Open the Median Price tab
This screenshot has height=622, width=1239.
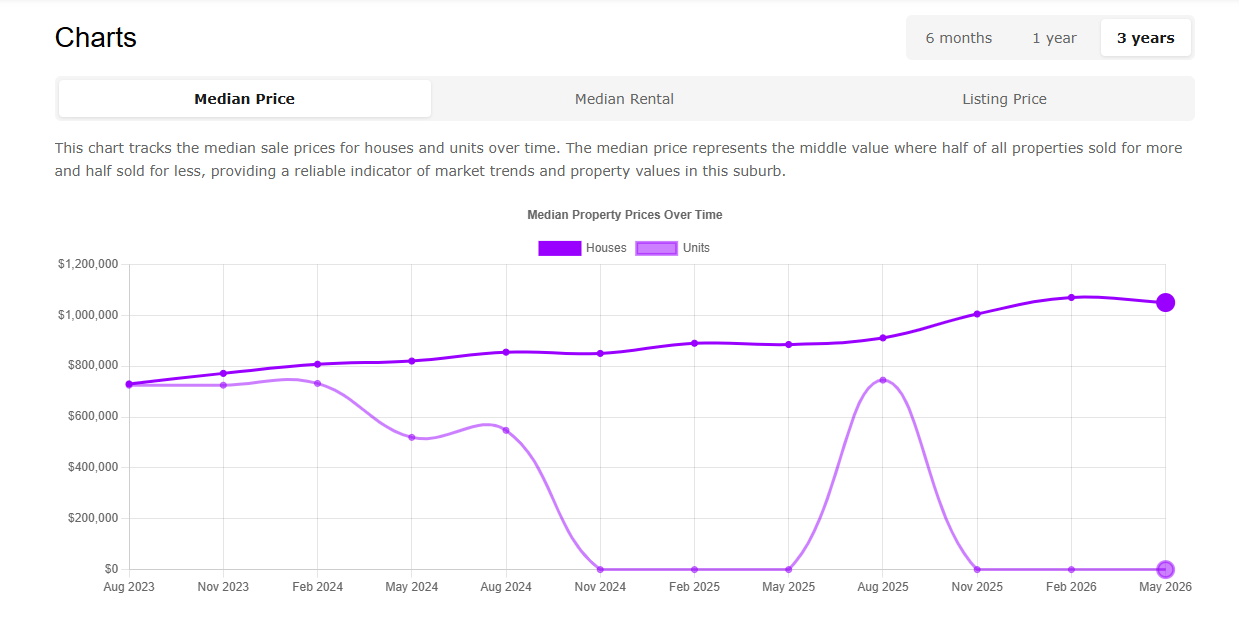[245, 99]
